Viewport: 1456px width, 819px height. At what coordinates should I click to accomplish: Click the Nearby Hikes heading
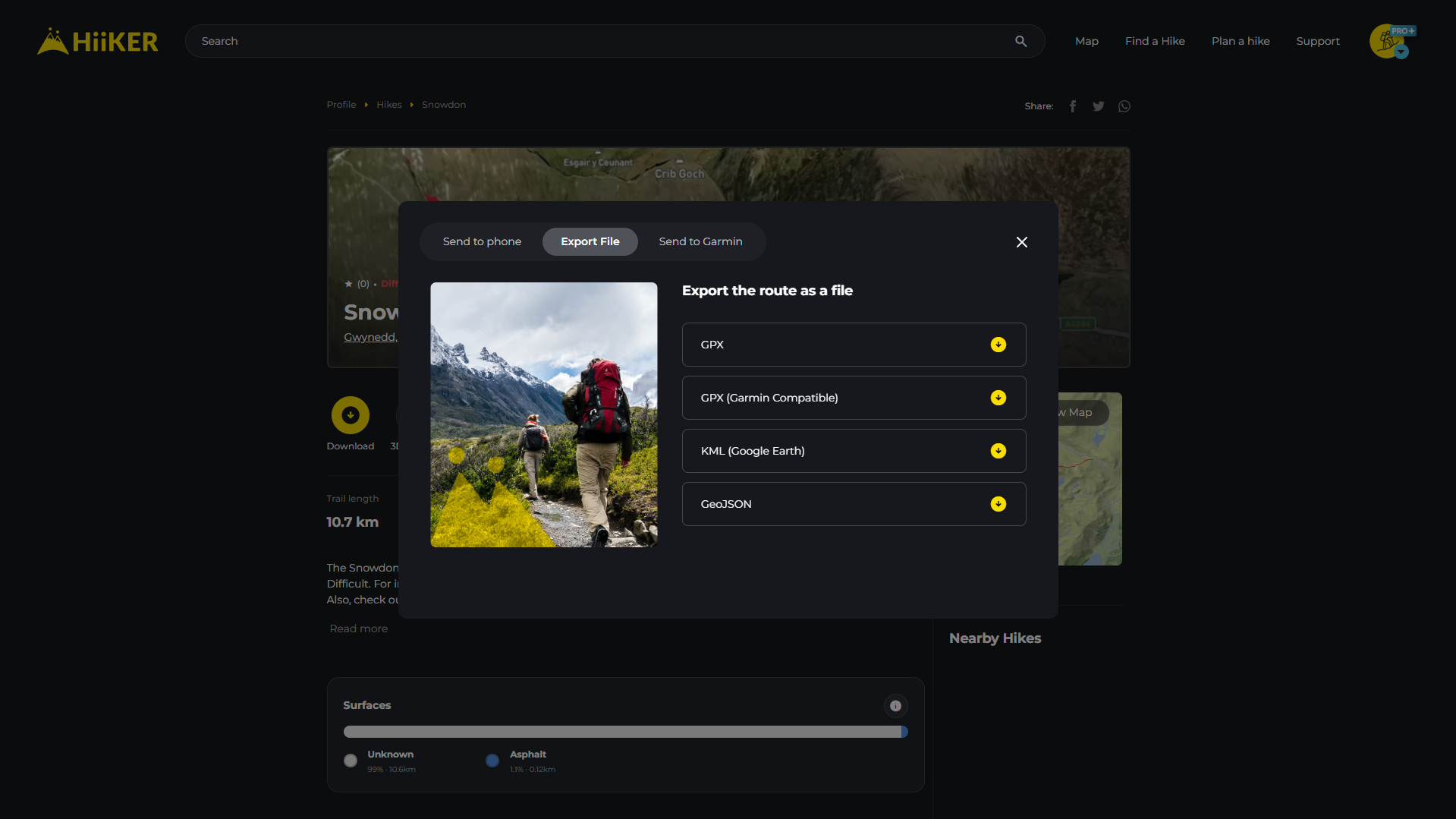995,638
